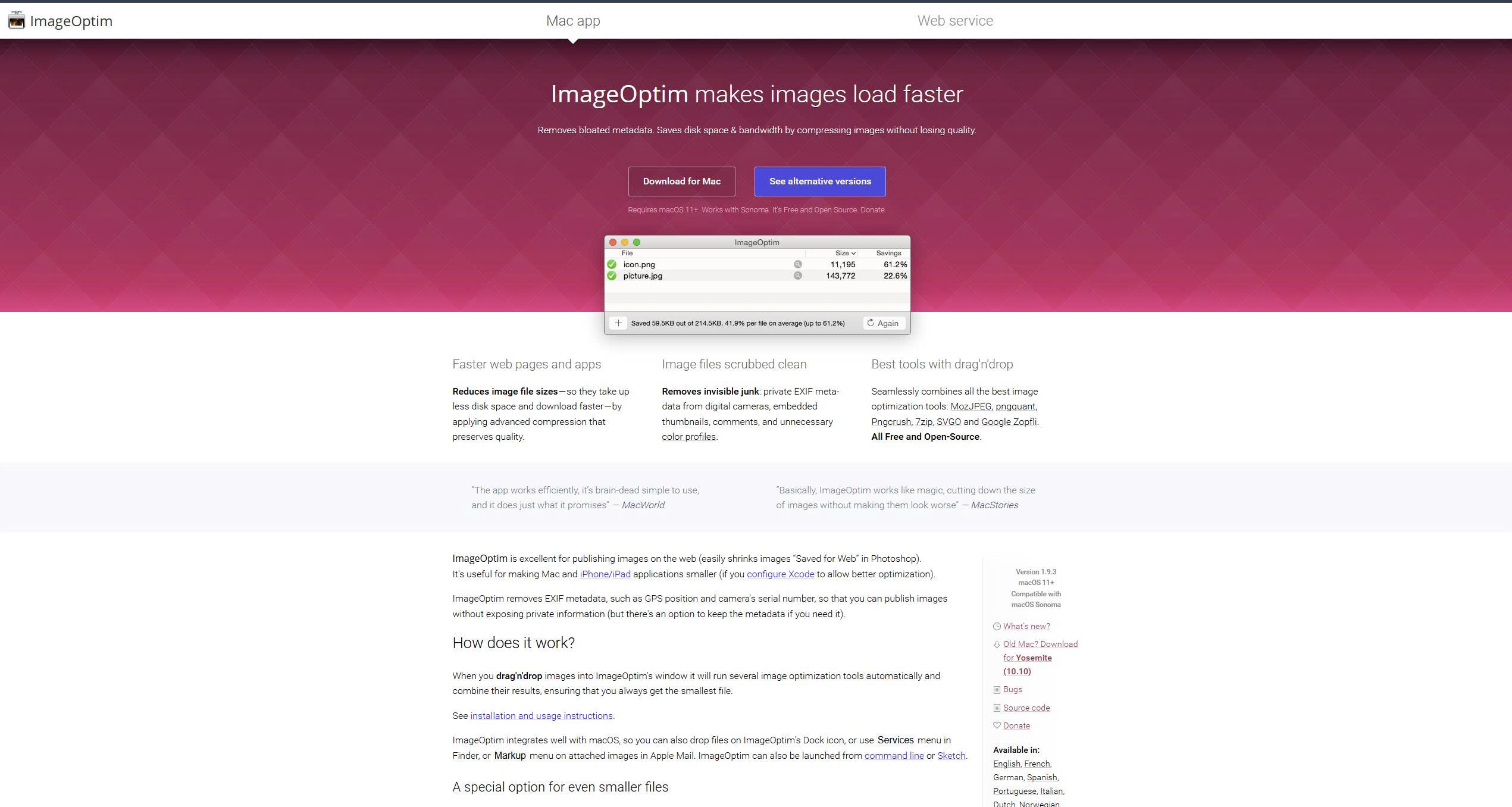Click the Download for Mac button

681,181
